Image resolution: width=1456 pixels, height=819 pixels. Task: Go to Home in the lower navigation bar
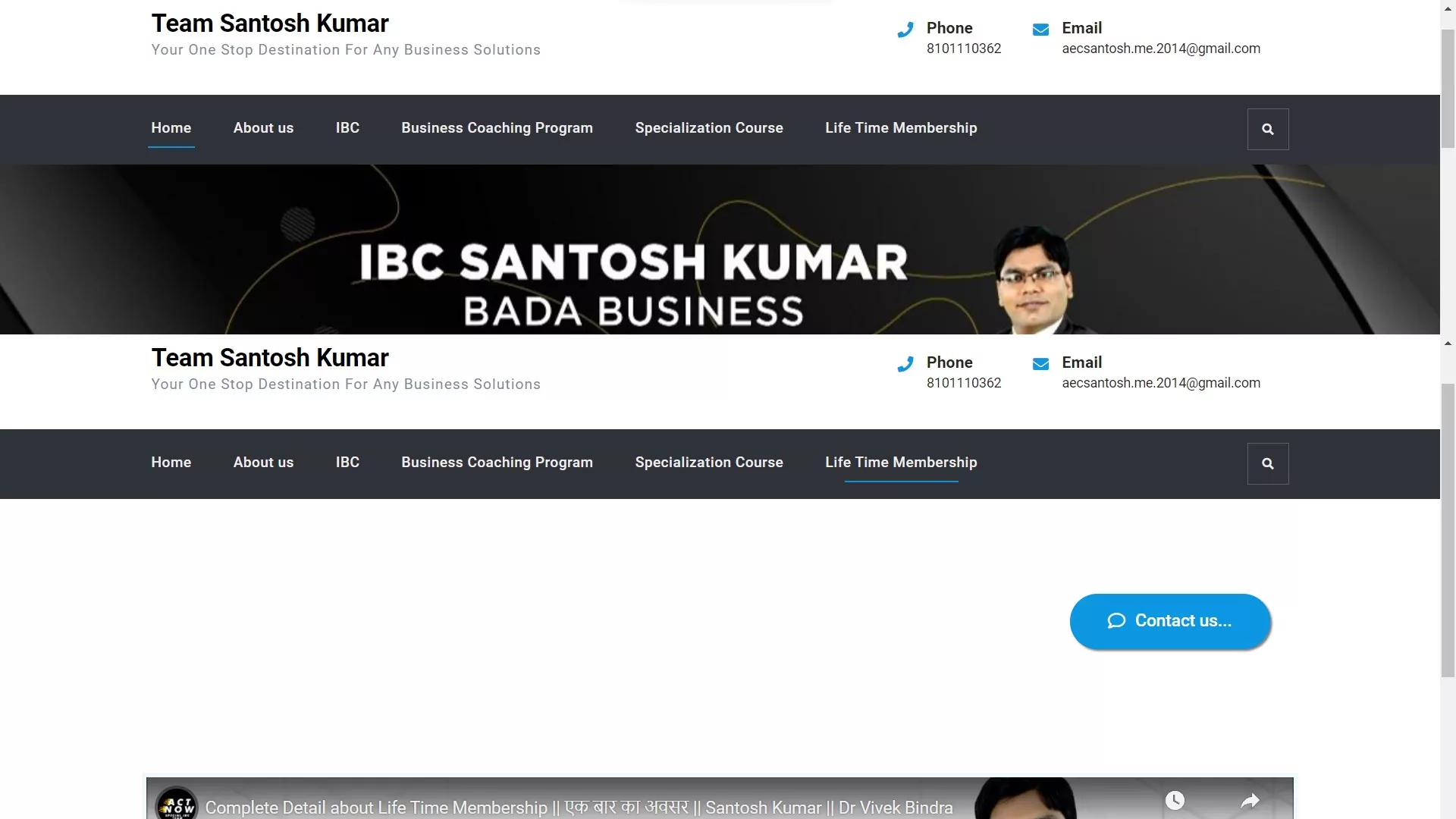[x=171, y=463]
